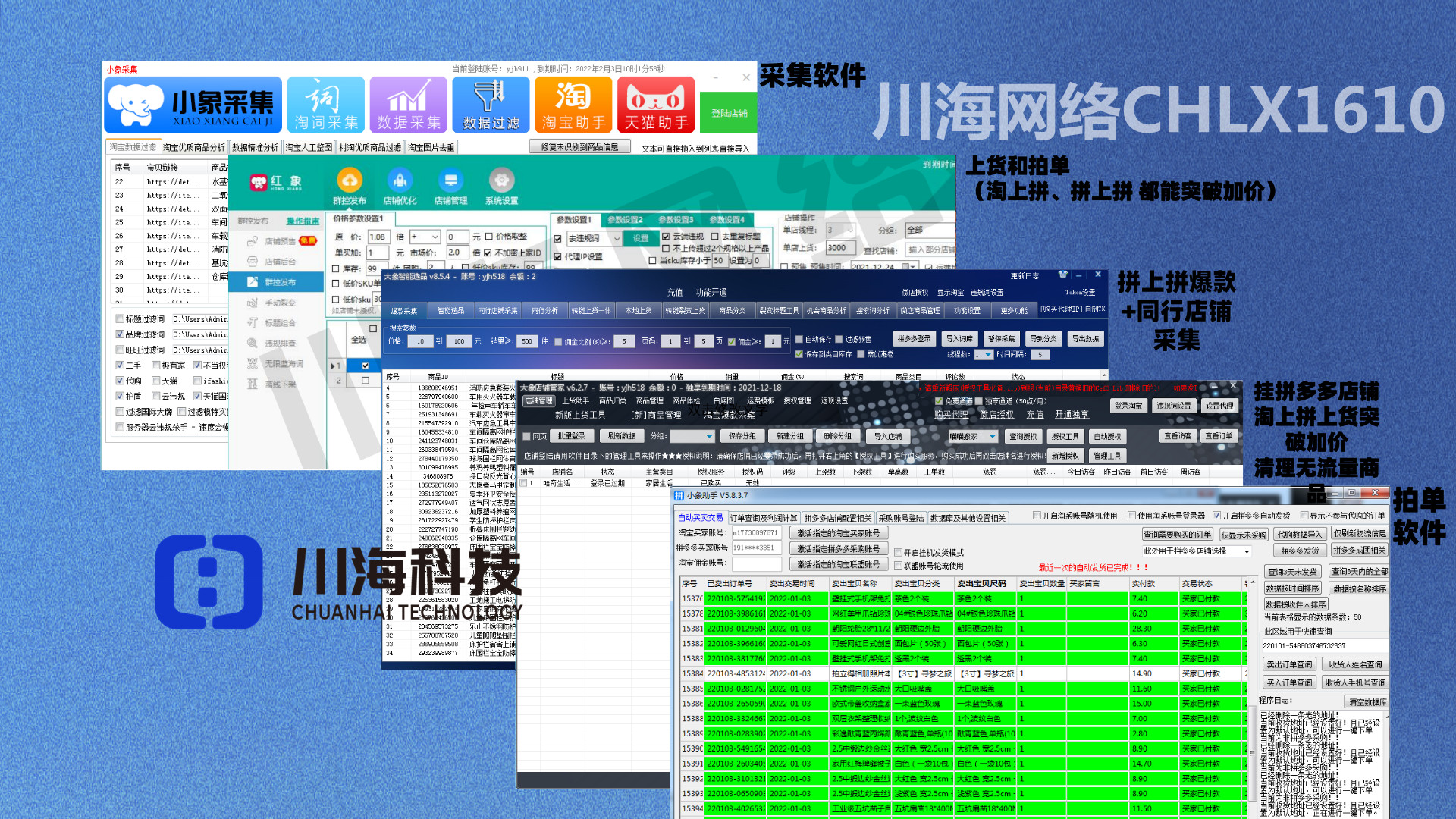Open 线程数 dropdown in 大象智能选品

click(x=983, y=355)
